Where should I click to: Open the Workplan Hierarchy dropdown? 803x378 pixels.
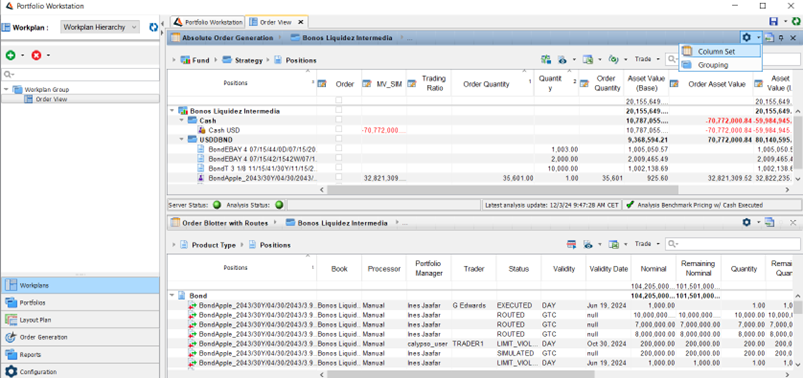click(x=100, y=27)
